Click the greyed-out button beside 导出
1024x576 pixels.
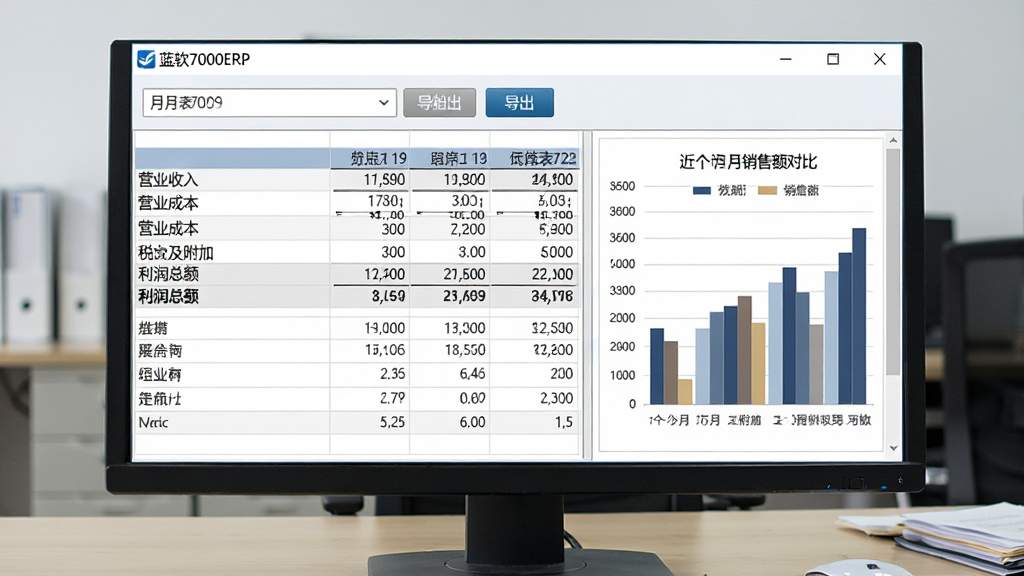point(440,103)
